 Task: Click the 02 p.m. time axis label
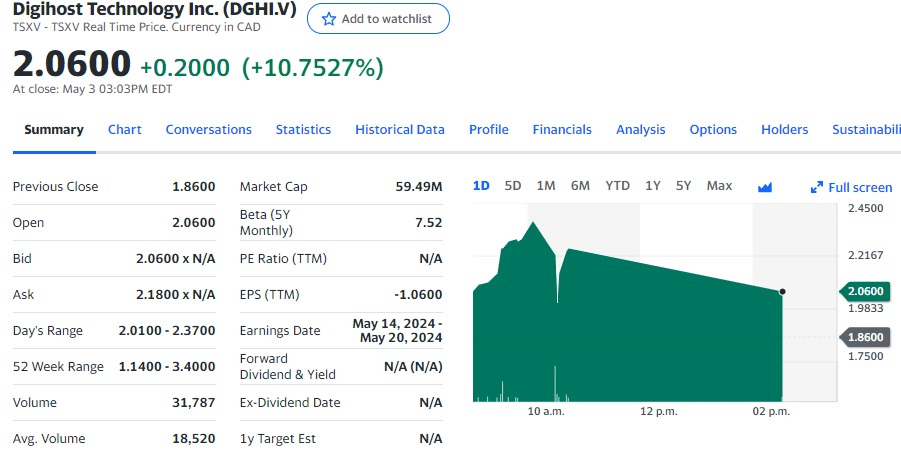click(771, 411)
